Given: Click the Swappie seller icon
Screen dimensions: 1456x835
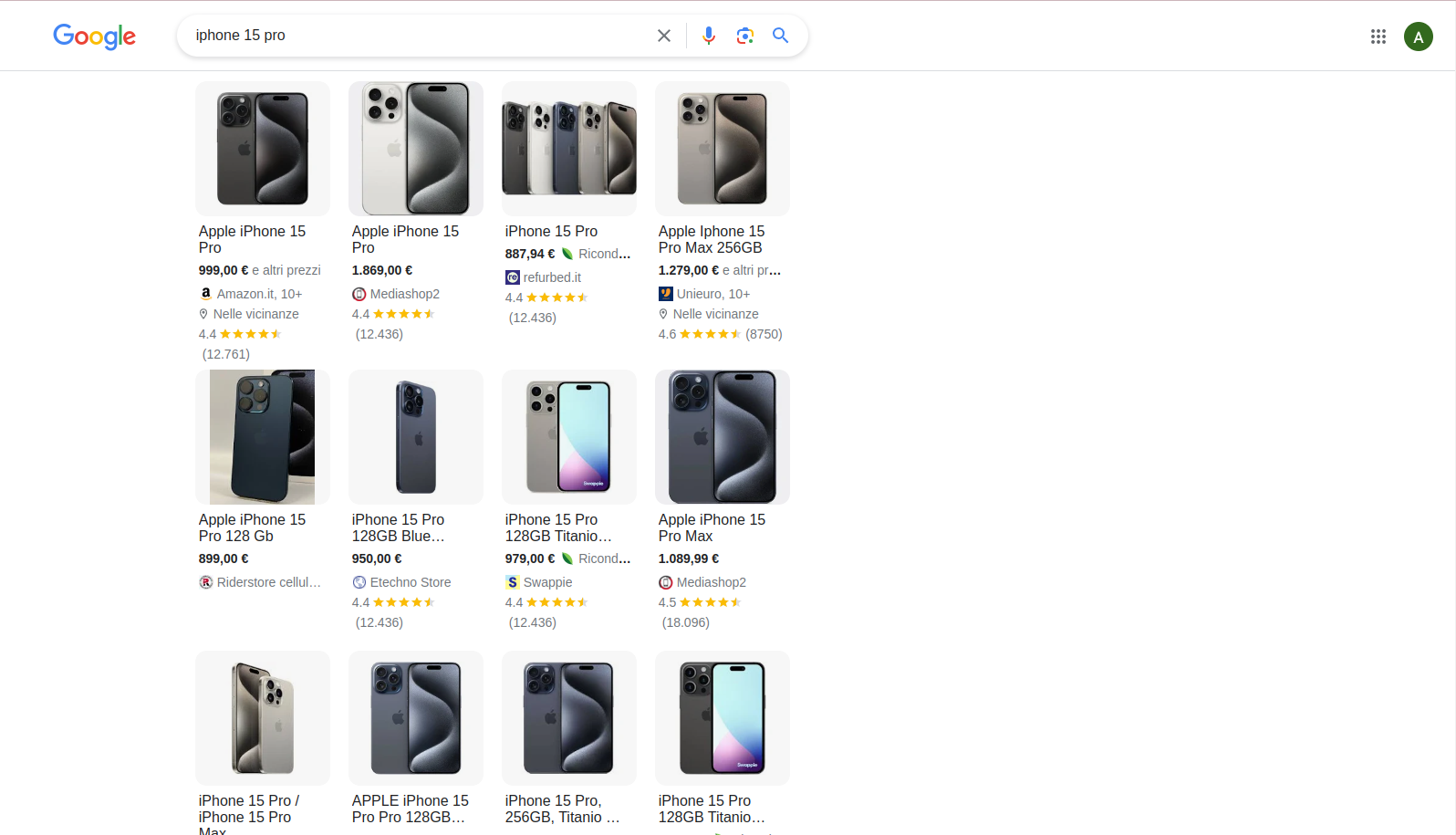Looking at the screenshot, I should point(513,582).
